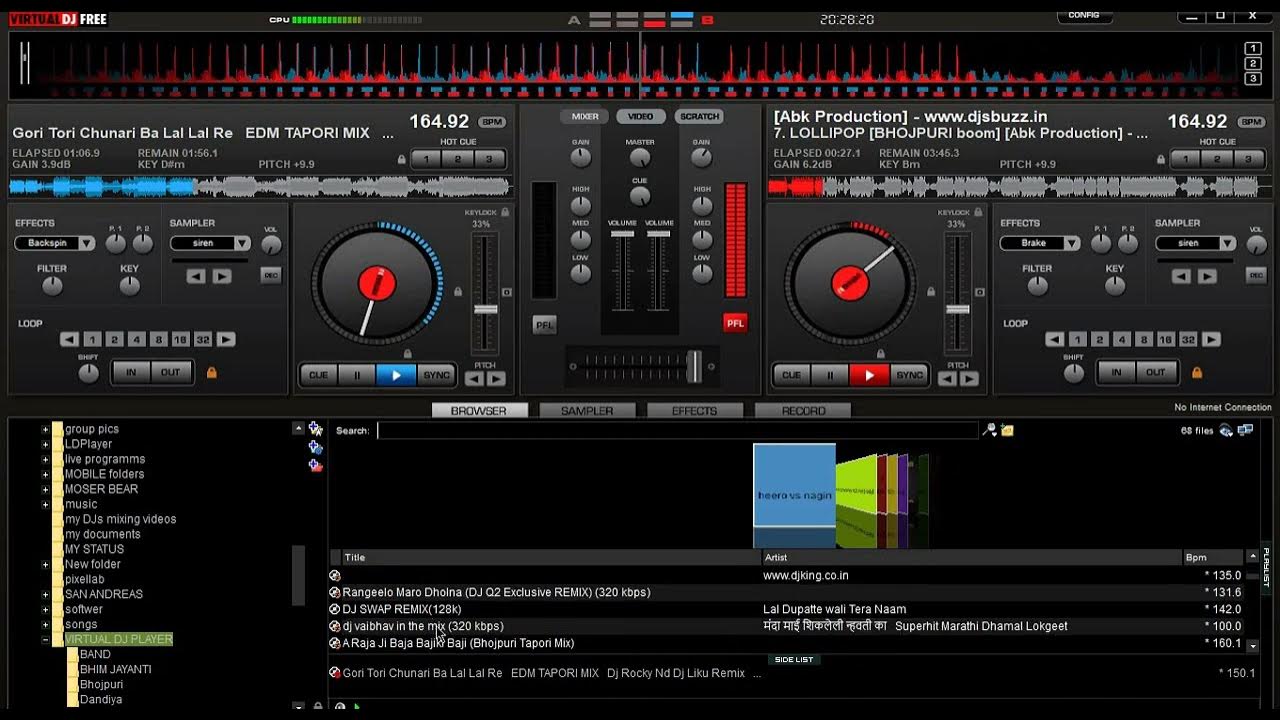Click the left deck pitch slider handle
This screenshot has height=720, width=1280.
(486, 310)
